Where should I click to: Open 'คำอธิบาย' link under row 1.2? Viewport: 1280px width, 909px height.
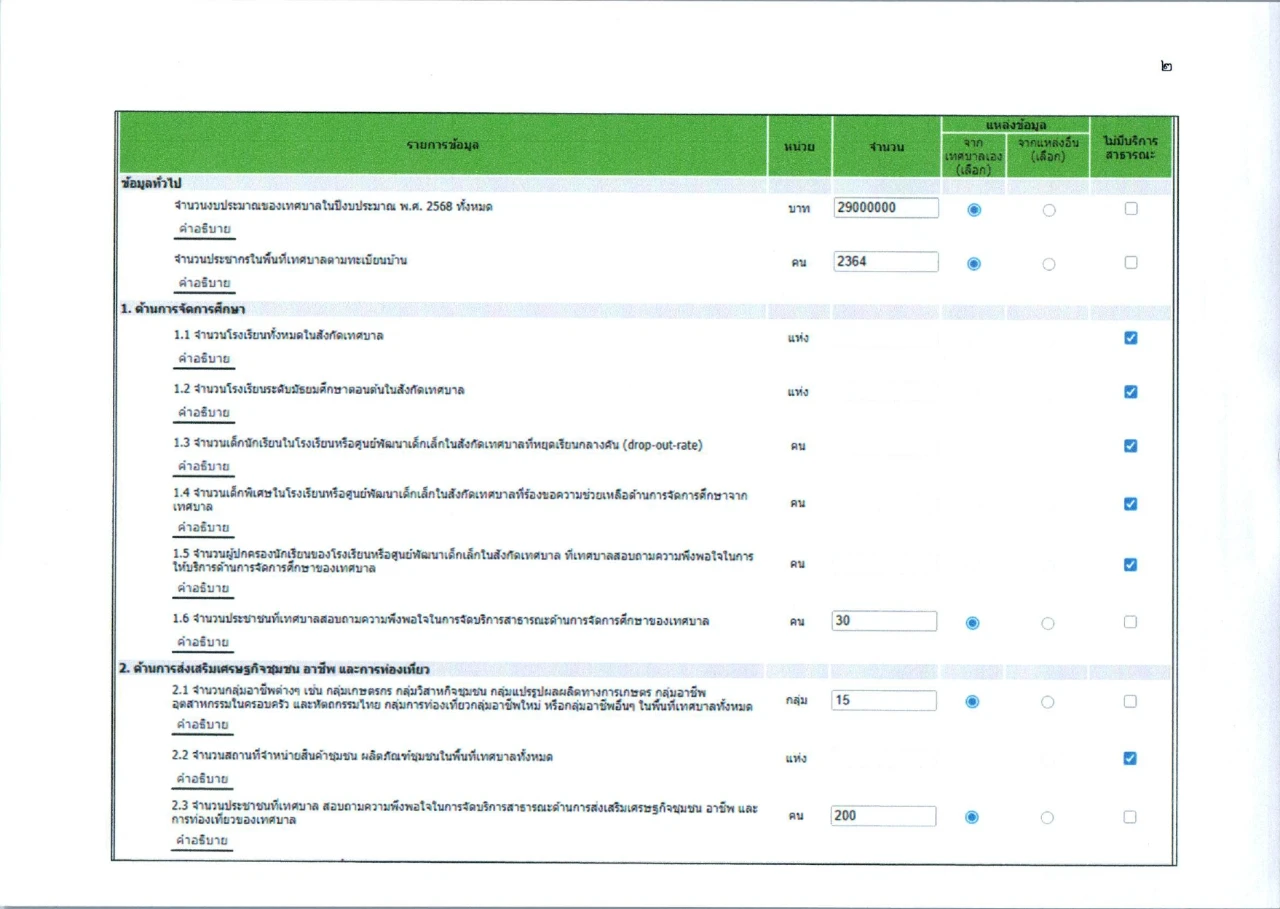204,412
